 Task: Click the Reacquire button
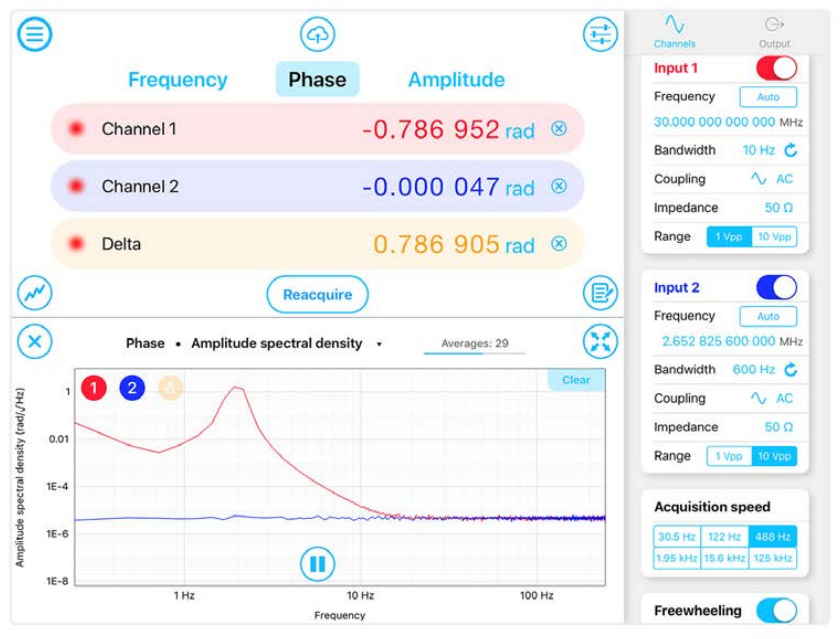click(x=317, y=295)
